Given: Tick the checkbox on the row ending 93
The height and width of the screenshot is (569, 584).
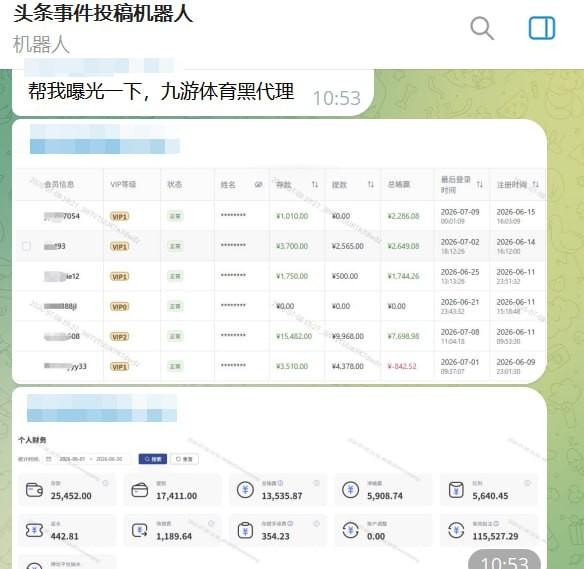Looking at the screenshot, I should click(x=26, y=246).
